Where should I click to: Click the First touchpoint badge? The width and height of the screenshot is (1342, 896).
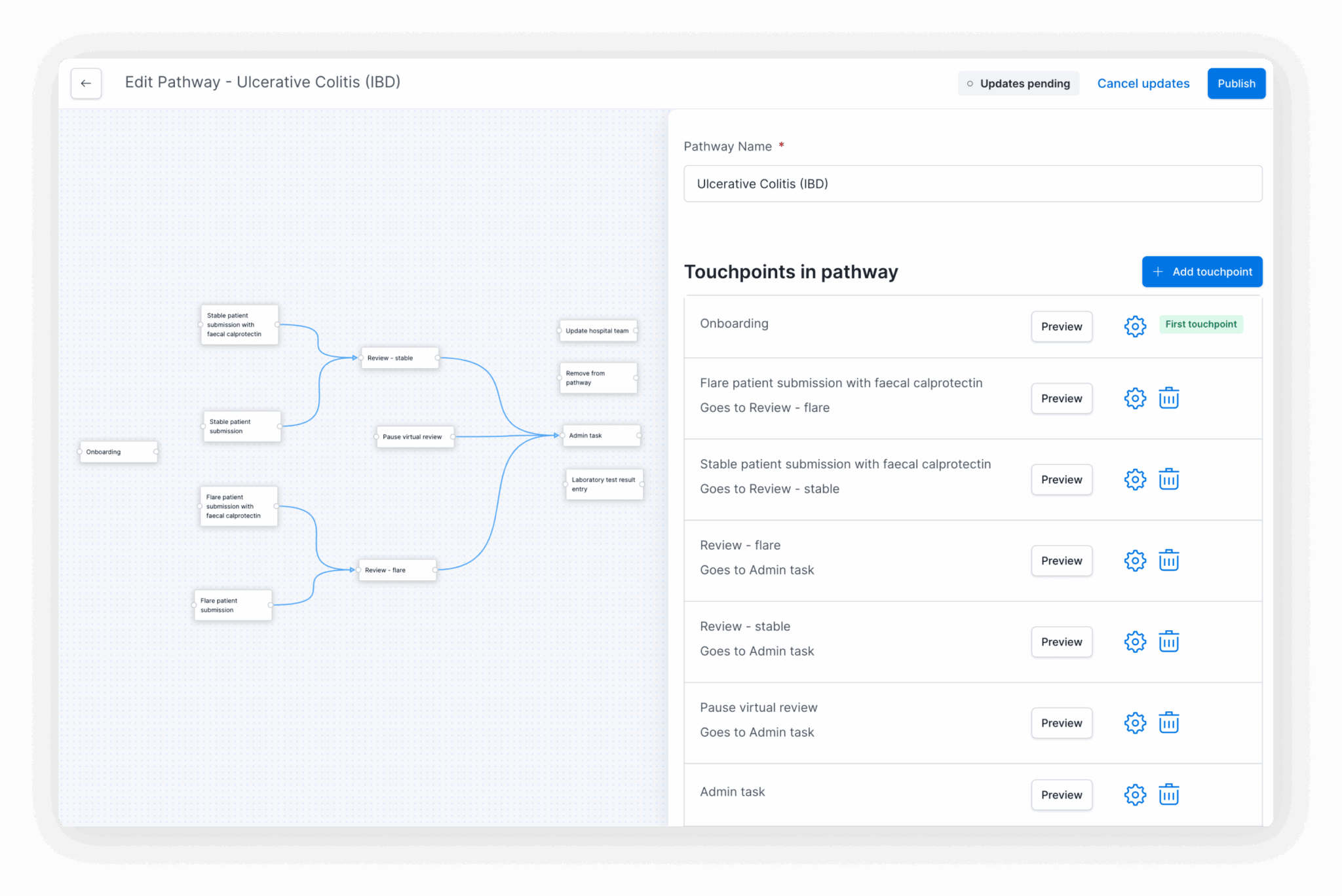tap(1200, 324)
